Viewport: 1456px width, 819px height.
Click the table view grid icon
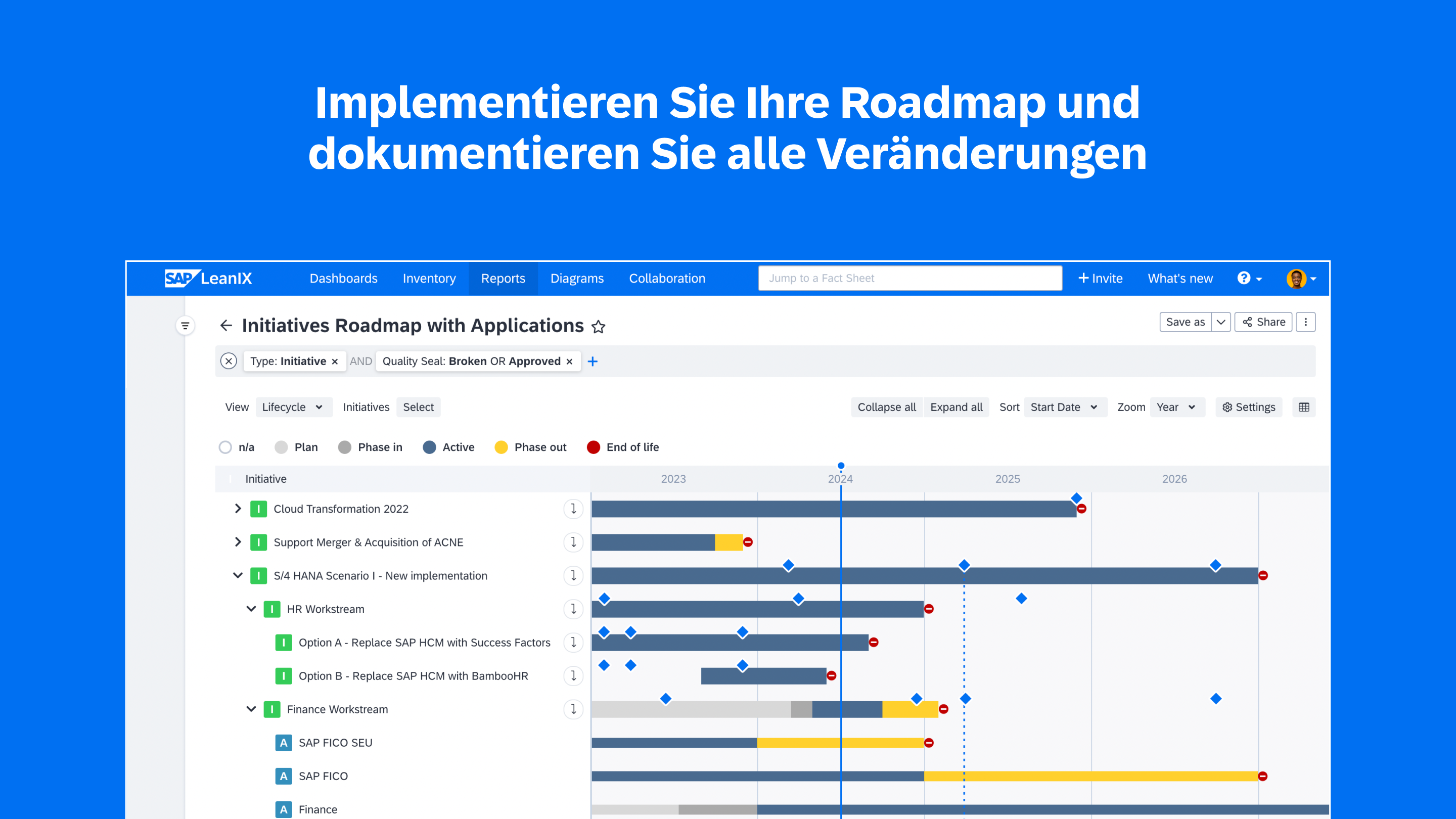1303,407
